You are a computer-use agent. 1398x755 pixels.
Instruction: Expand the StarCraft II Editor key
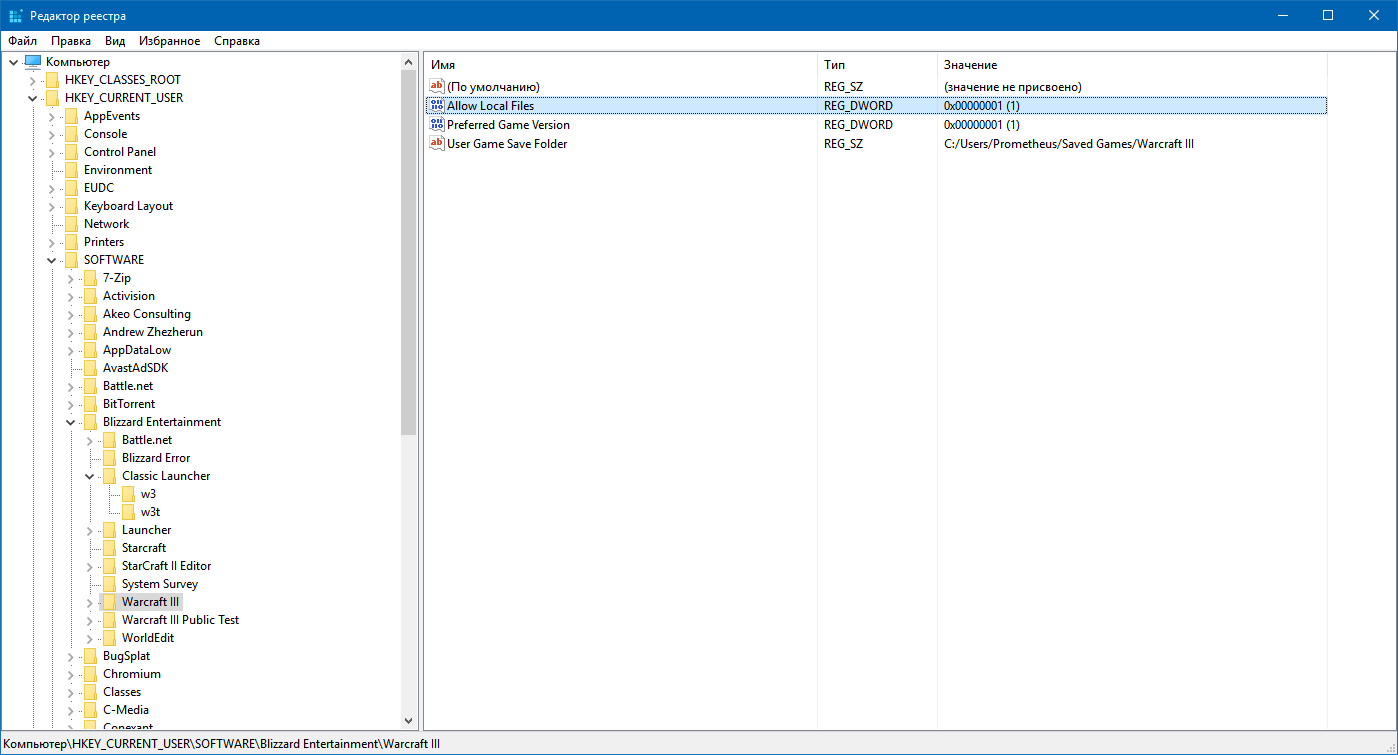tap(89, 566)
